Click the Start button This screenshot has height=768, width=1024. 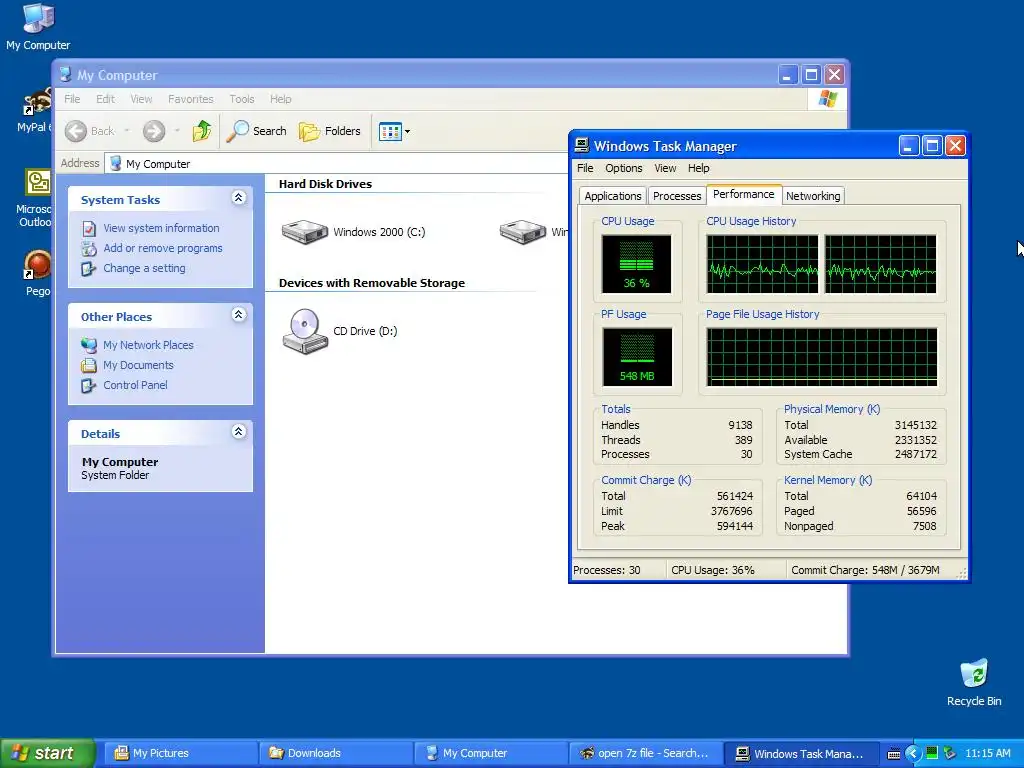click(x=47, y=753)
